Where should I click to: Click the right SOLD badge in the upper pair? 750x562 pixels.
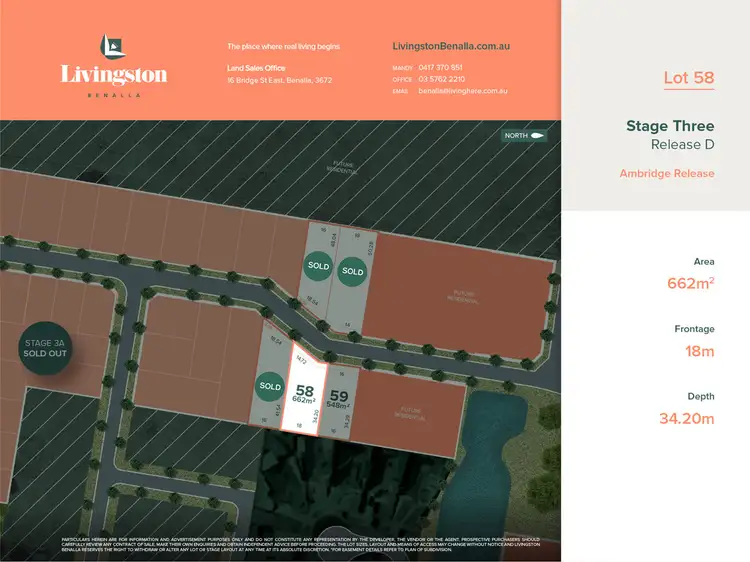pos(352,271)
